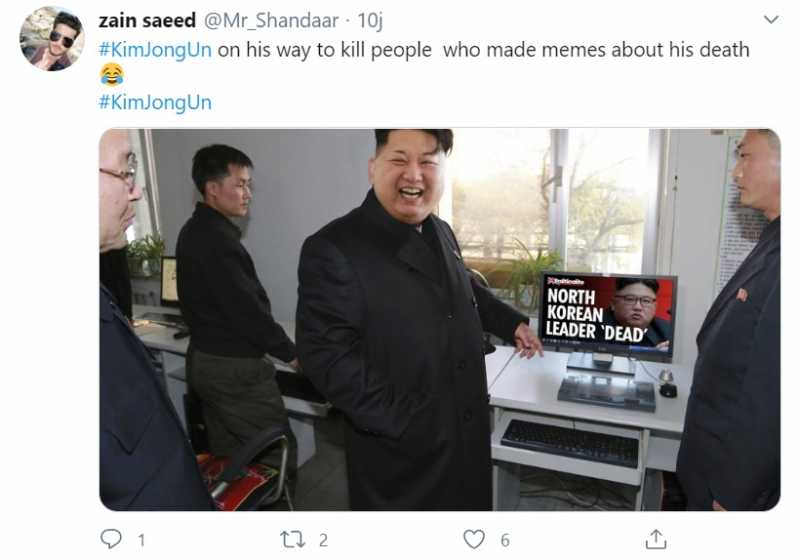Follow the #KimJongUn hashtag below the emoji
The image size is (800, 560).
155,103
